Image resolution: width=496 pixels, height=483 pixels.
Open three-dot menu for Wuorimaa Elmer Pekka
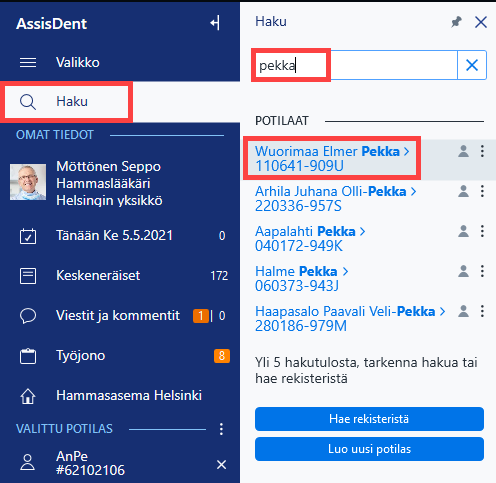tap(482, 151)
